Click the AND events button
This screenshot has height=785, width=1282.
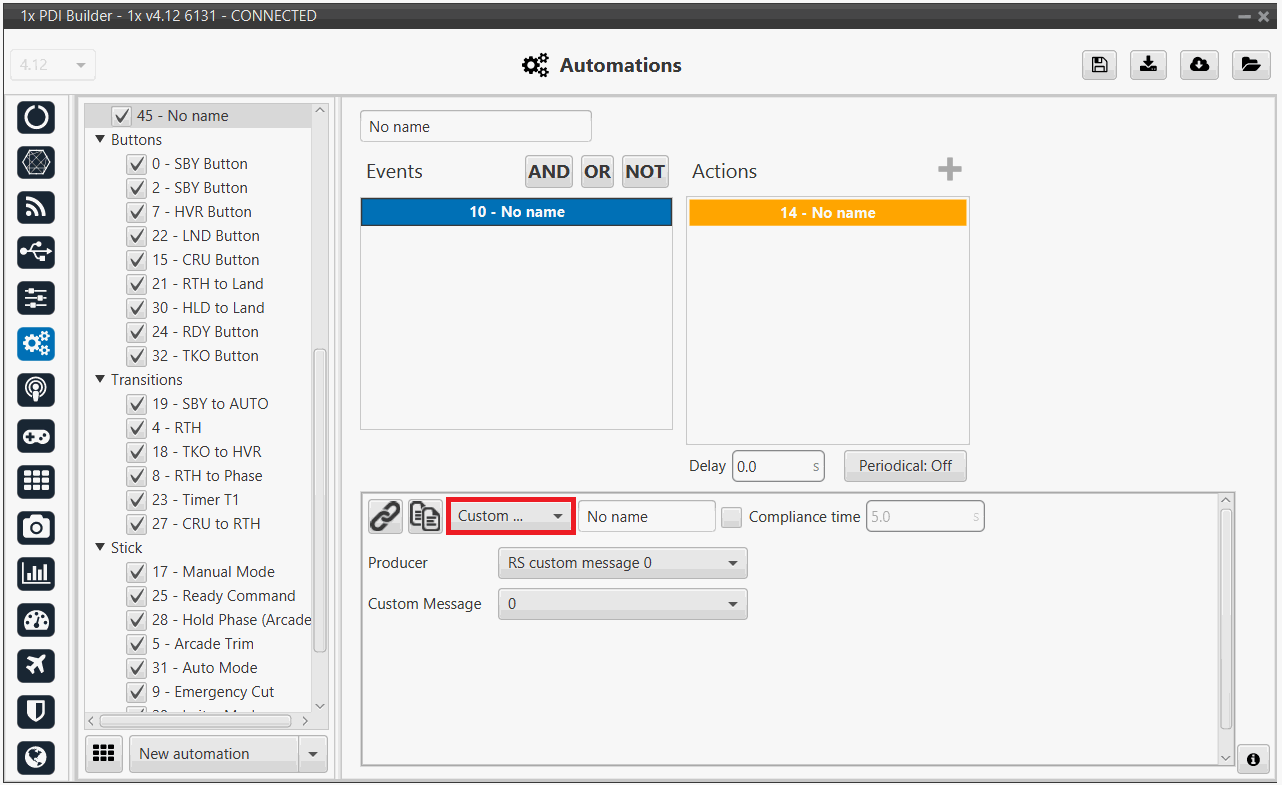[x=549, y=172]
